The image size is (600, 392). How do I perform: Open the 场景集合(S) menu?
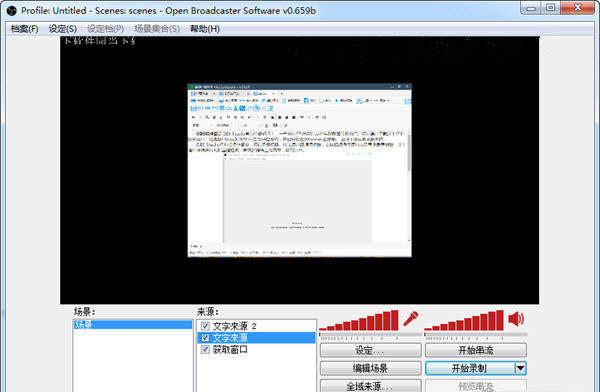coord(157,29)
